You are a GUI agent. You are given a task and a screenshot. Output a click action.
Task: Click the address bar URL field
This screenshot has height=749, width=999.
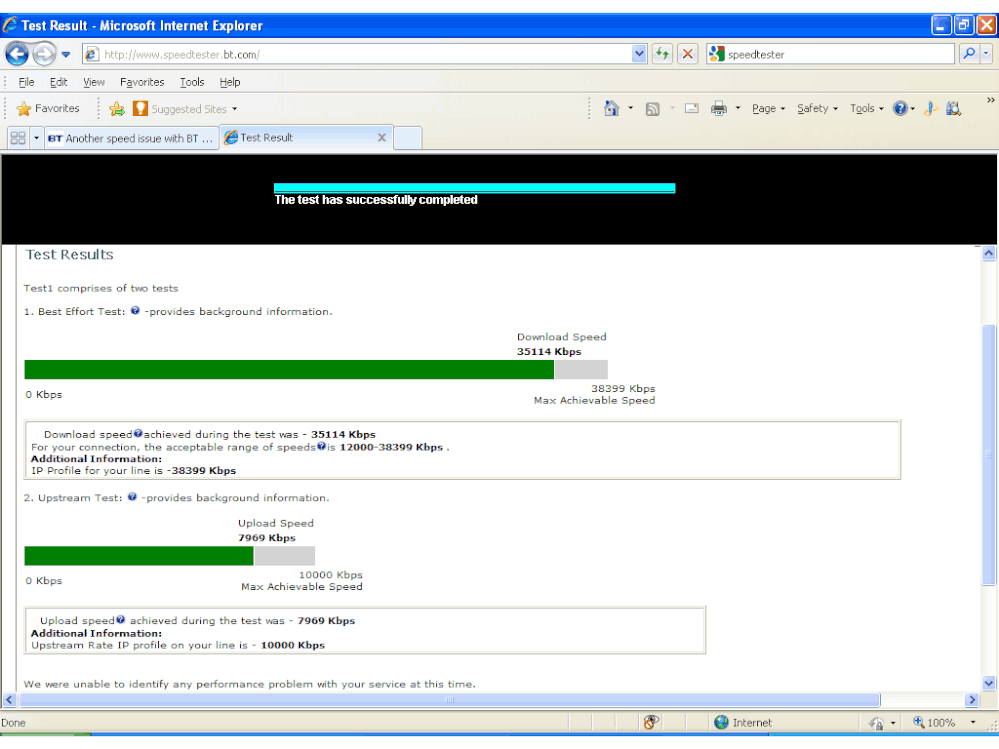coord(357,55)
